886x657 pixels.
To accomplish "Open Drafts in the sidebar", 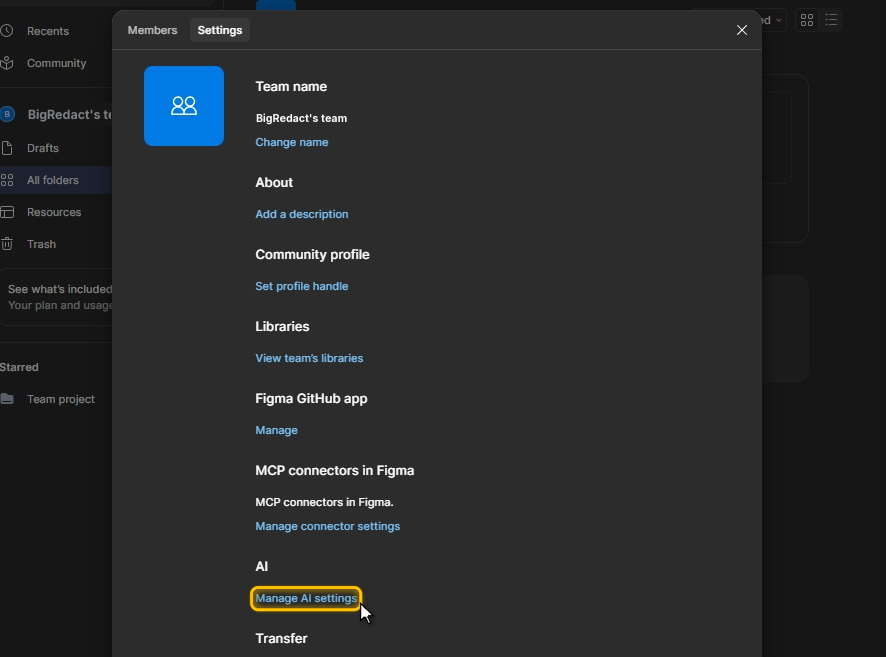I will 43,148.
